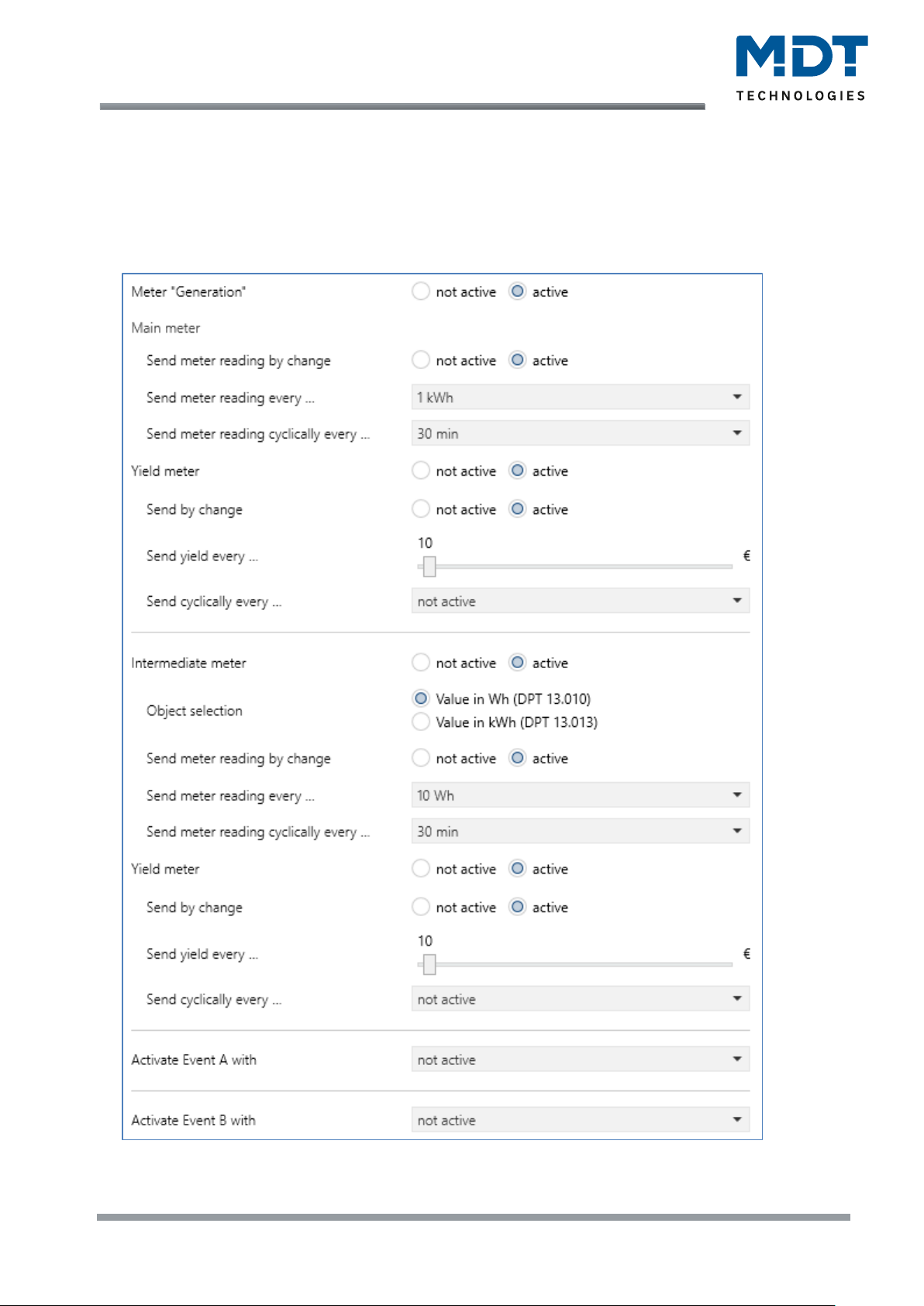Click Intermediate meter "Send yield every" slider handle
The image size is (924, 1306).
[429, 964]
